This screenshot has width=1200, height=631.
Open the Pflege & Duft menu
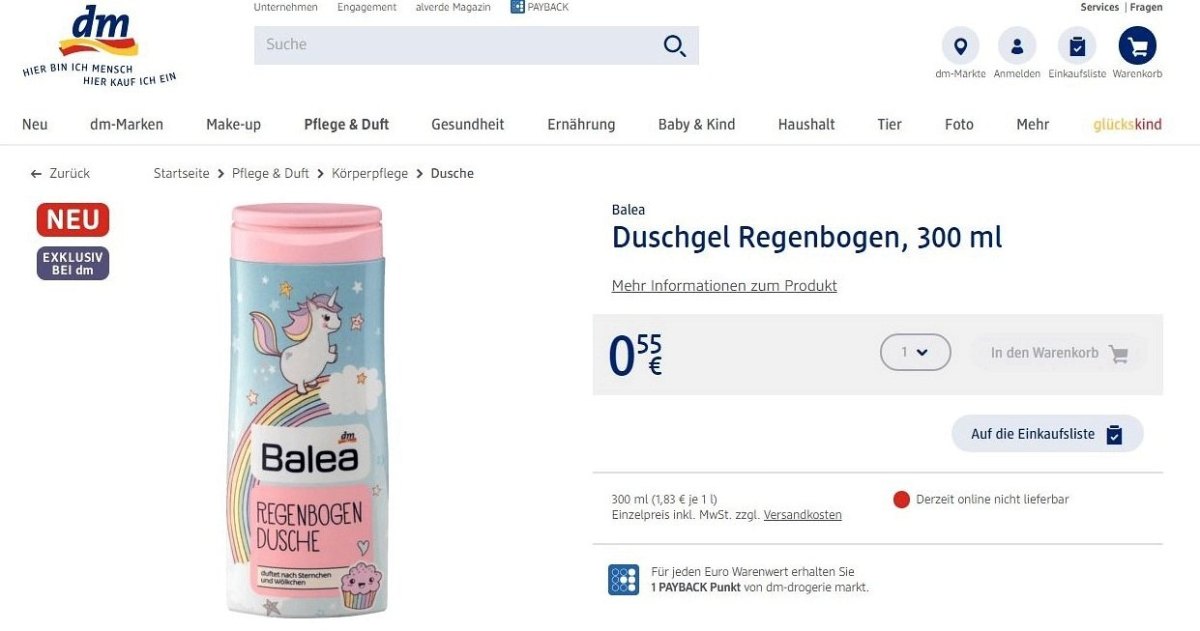pyautogui.click(x=346, y=125)
